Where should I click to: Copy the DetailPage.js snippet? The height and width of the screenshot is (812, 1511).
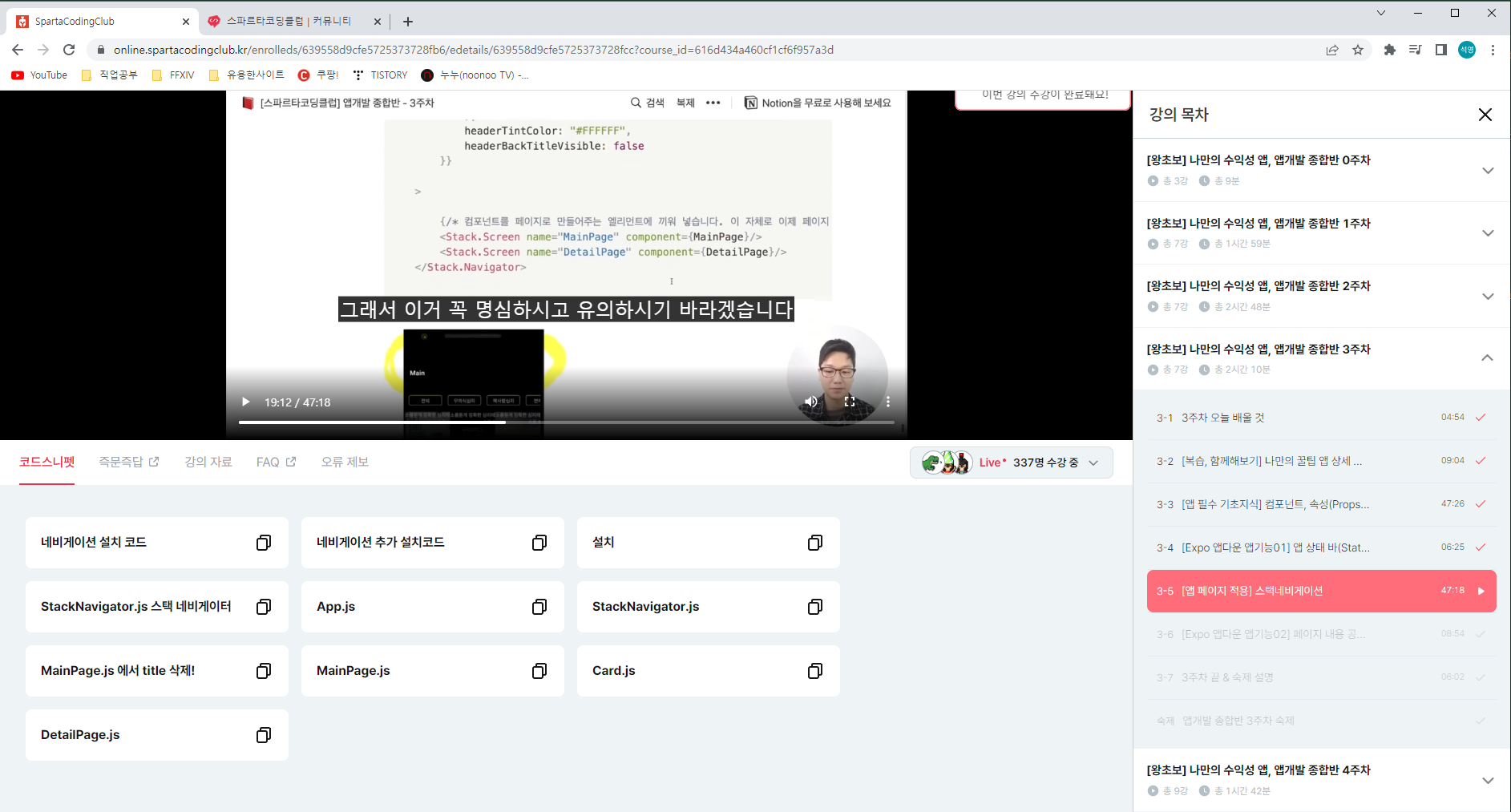(x=263, y=735)
